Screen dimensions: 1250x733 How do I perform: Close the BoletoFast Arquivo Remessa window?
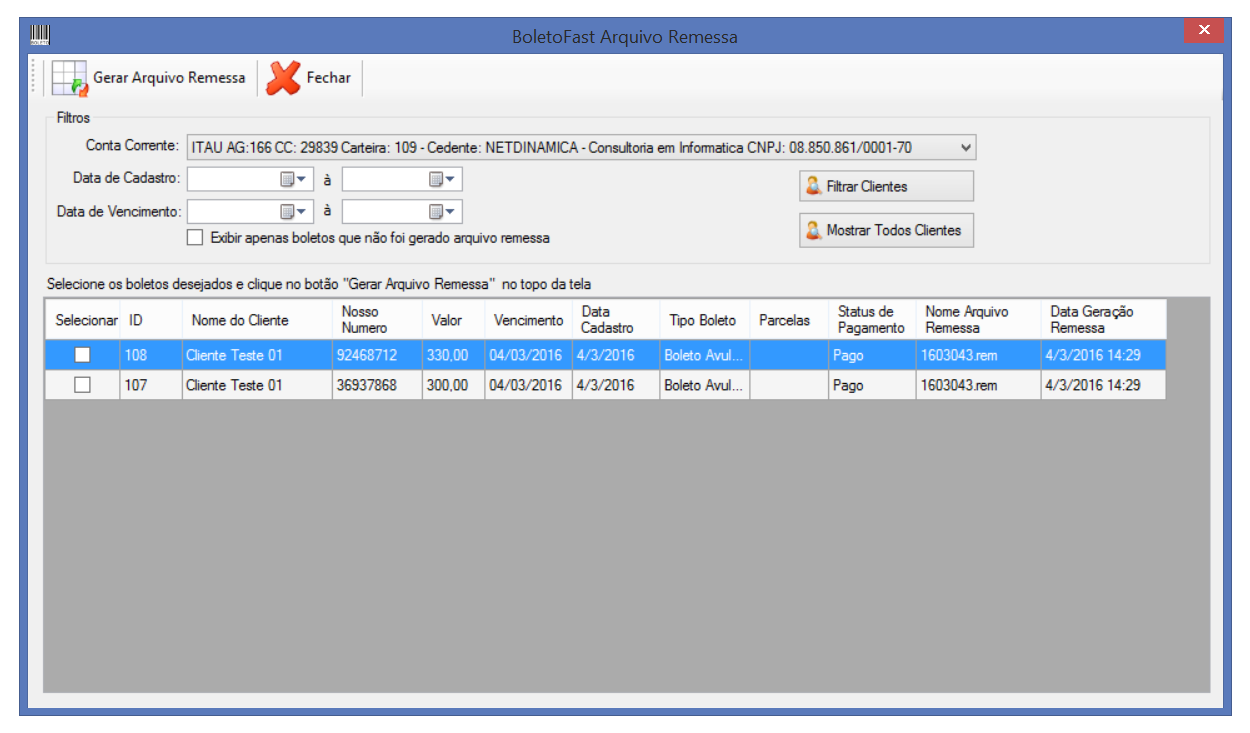pyautogui.click(x=1203, y=31)
